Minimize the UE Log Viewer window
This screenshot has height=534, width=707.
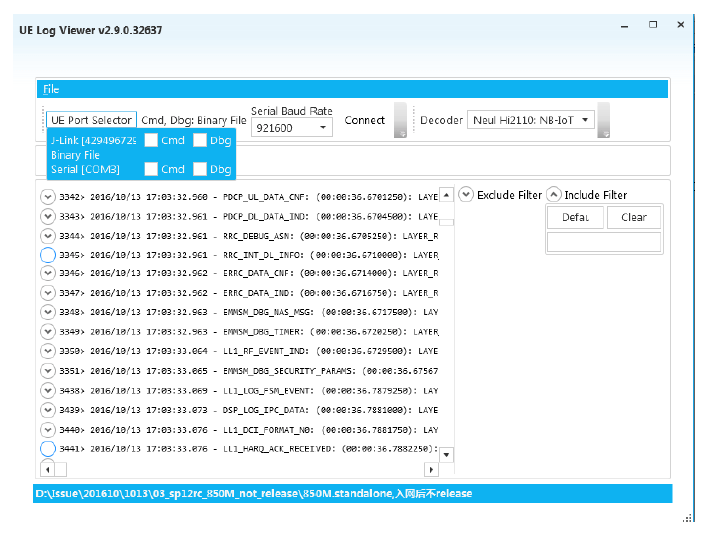pos(624,26)
